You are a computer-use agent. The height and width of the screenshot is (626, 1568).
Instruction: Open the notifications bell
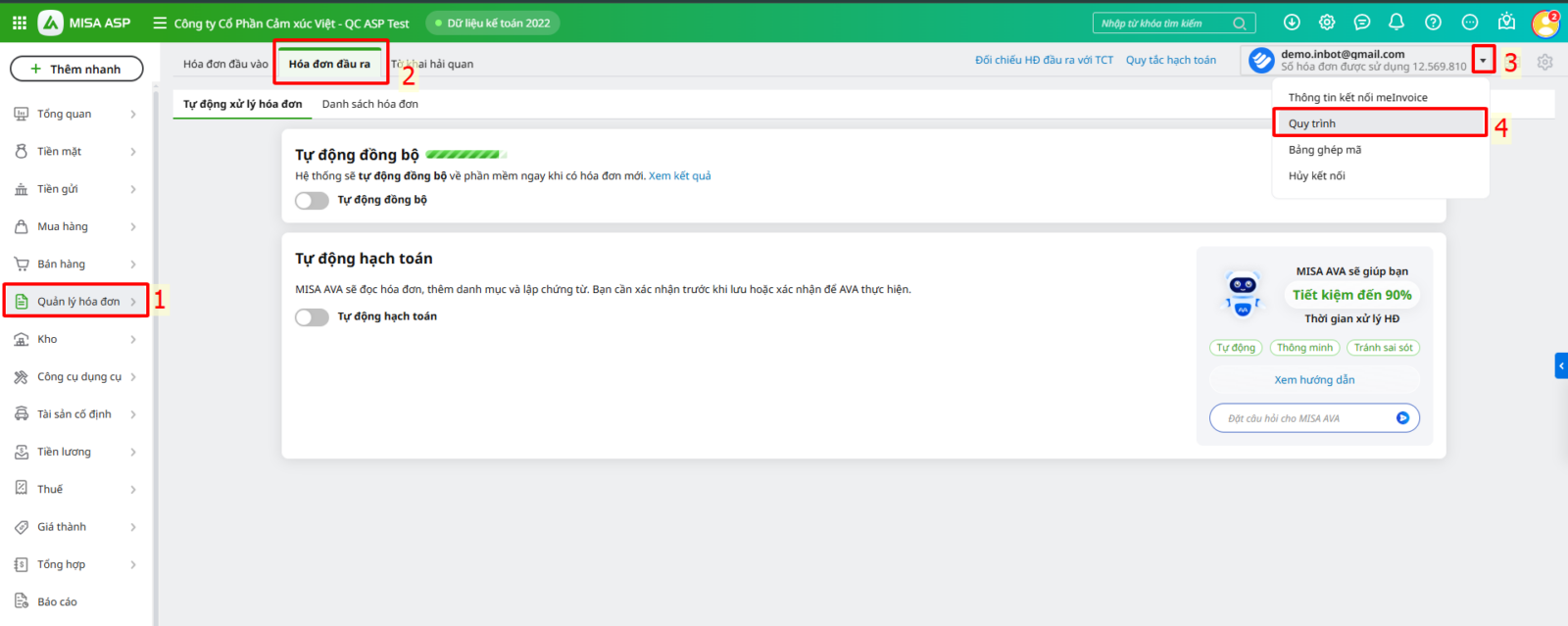point(1396,23)
